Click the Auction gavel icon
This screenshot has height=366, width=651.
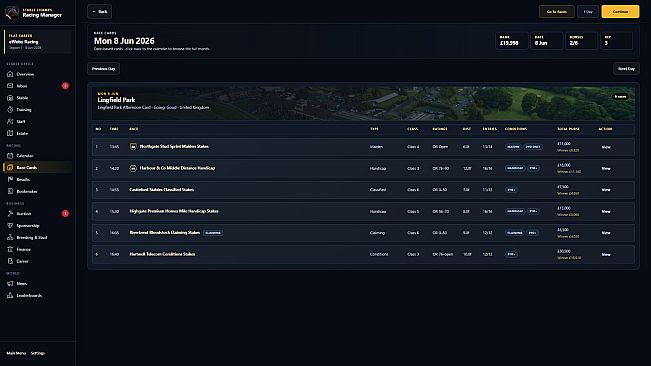(10, 214)
